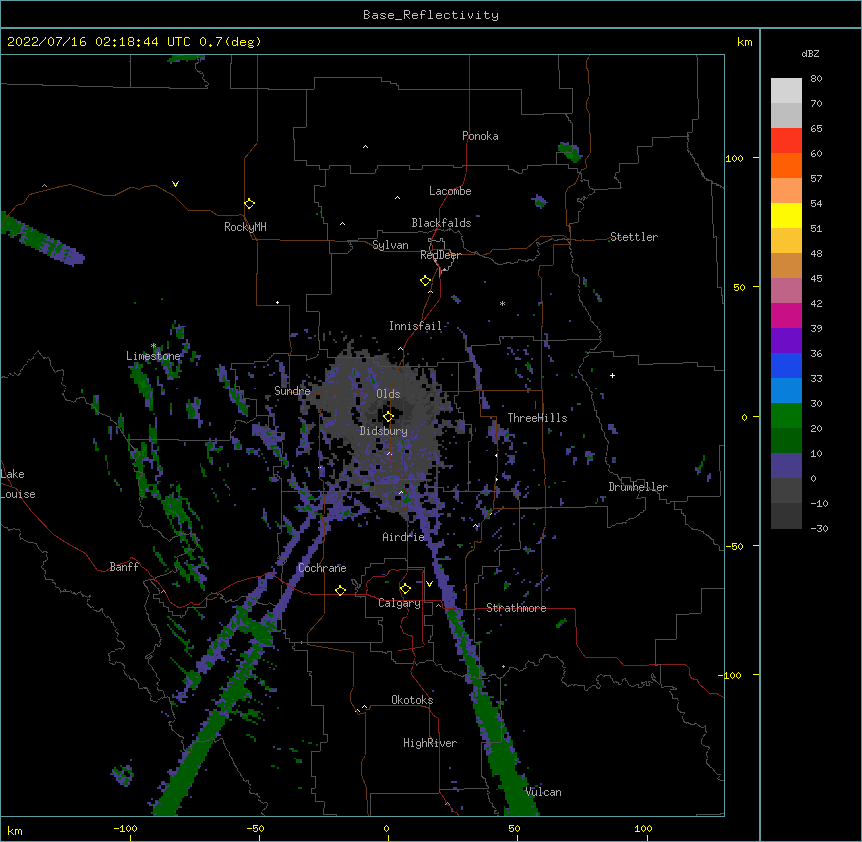Click the 0 tick on the bottom axis

click(386, 828)
